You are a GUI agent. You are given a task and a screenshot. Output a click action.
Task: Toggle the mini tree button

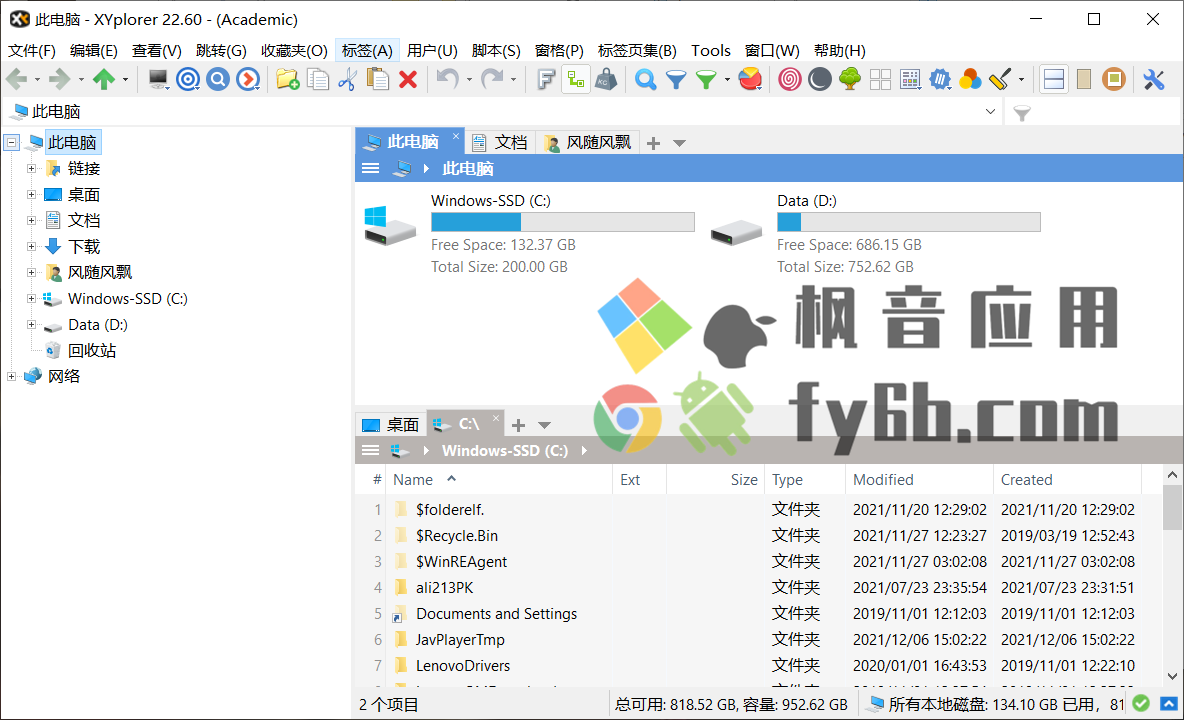[x=576, y=79]
